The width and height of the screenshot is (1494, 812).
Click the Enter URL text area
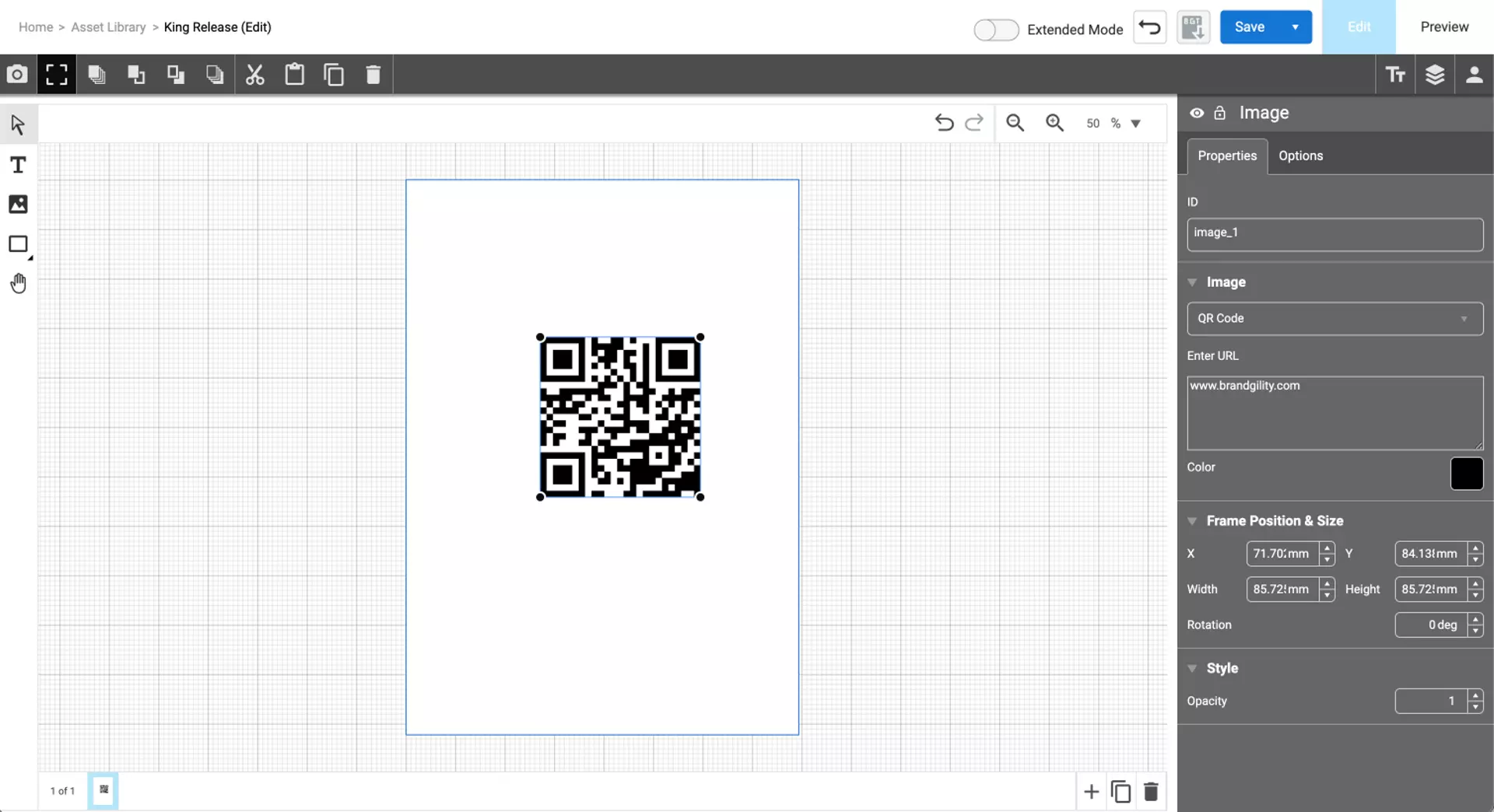[1335, 413]
